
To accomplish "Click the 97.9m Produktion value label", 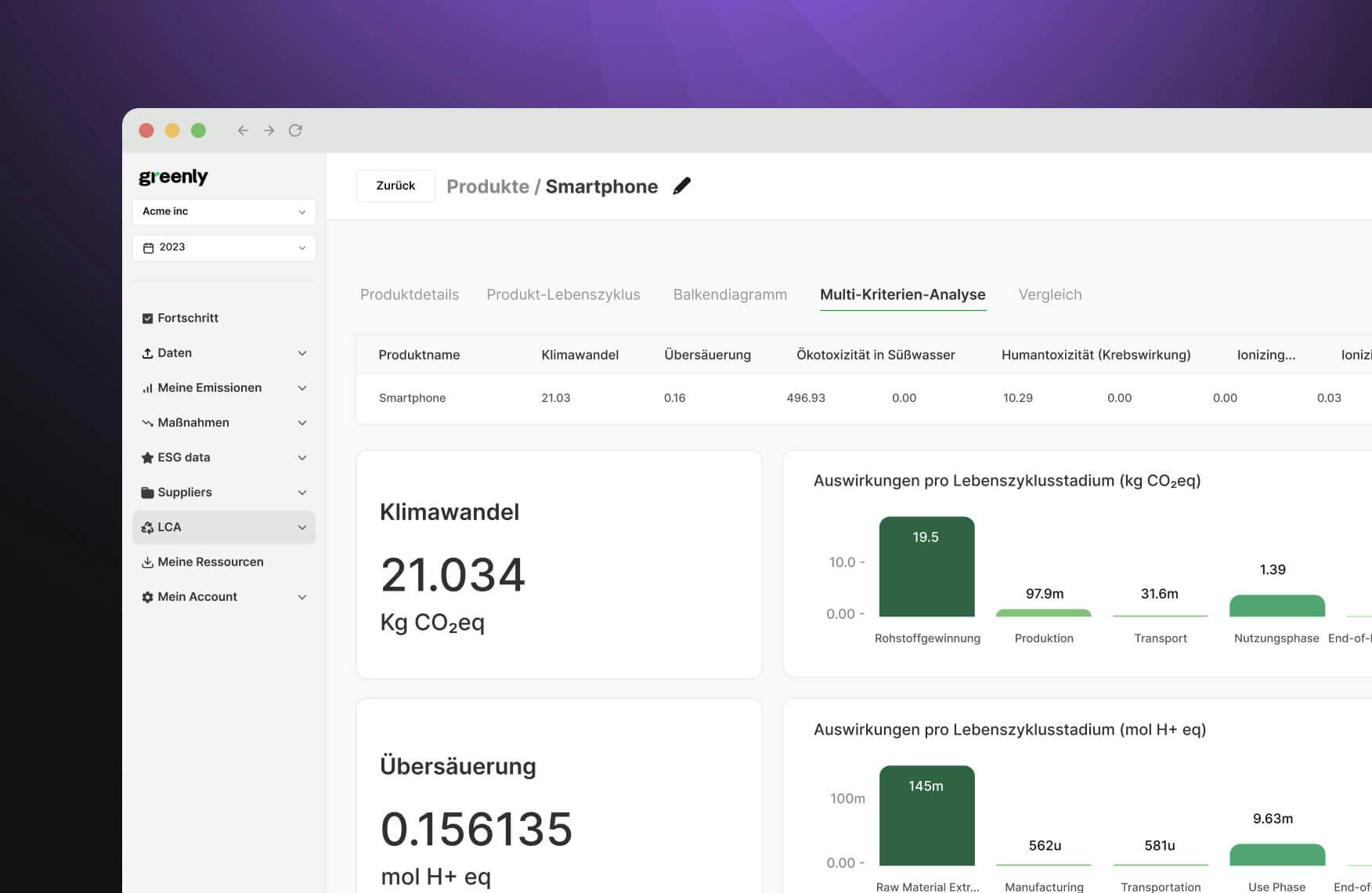I will pyautogui.click(x=1045, y=594).
